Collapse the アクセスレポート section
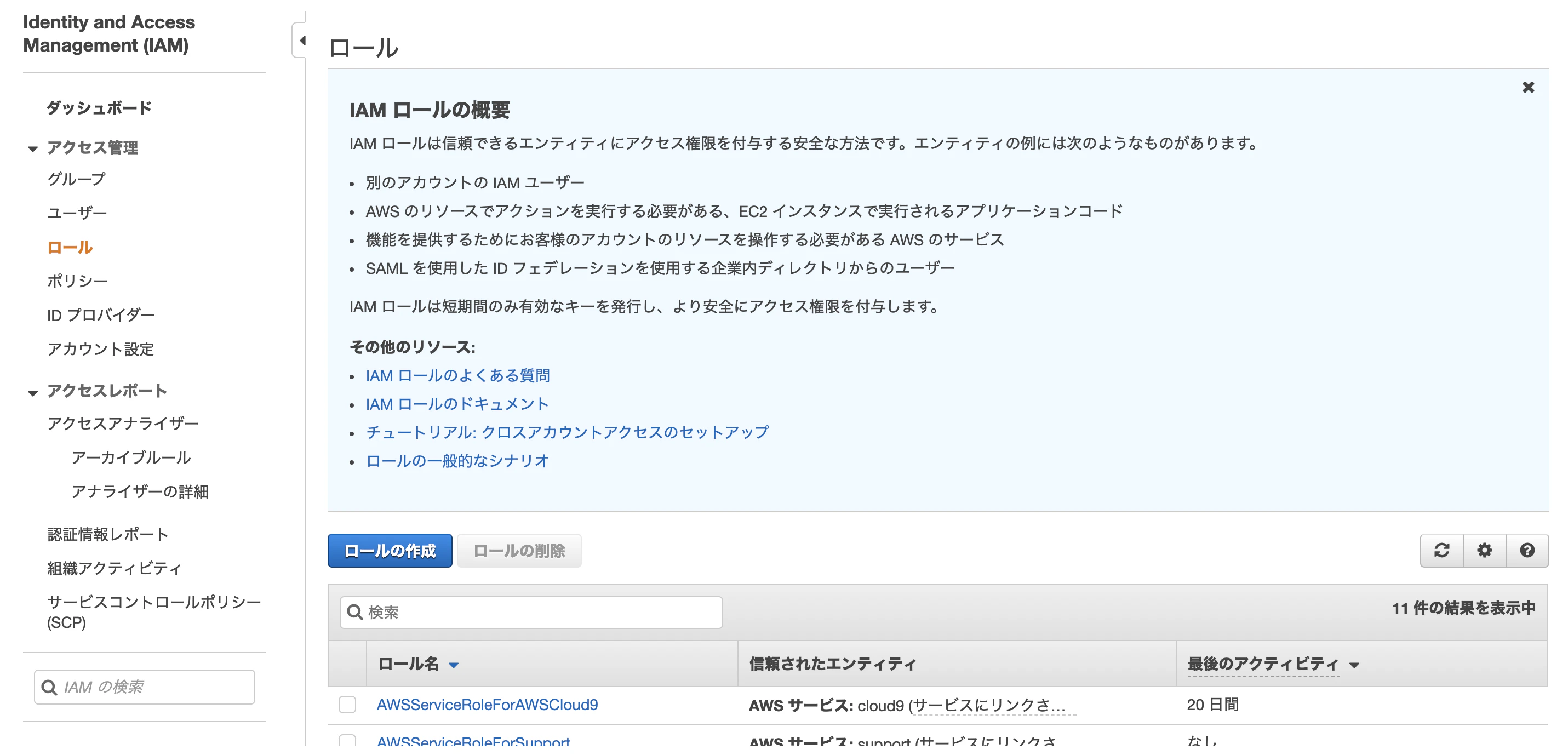Screen dimensions: 1568x755 coord(32,392)
